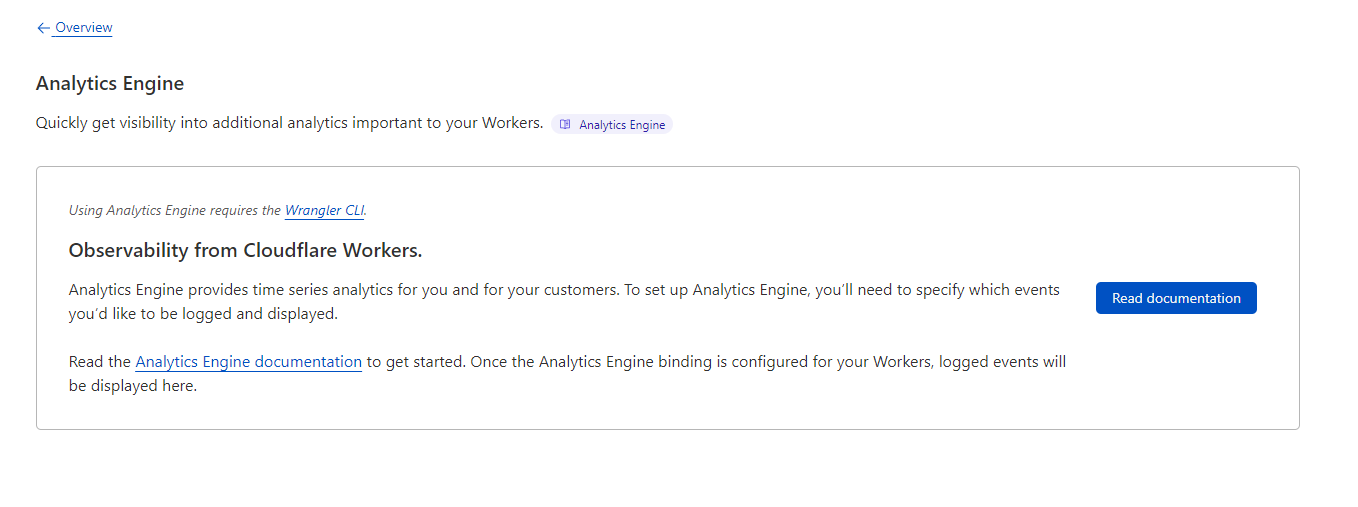The width and height of the screenshot is (1358, 507).
Task: Click the Observability from Cloudflare Workers heading
Action: click(245, 251)
